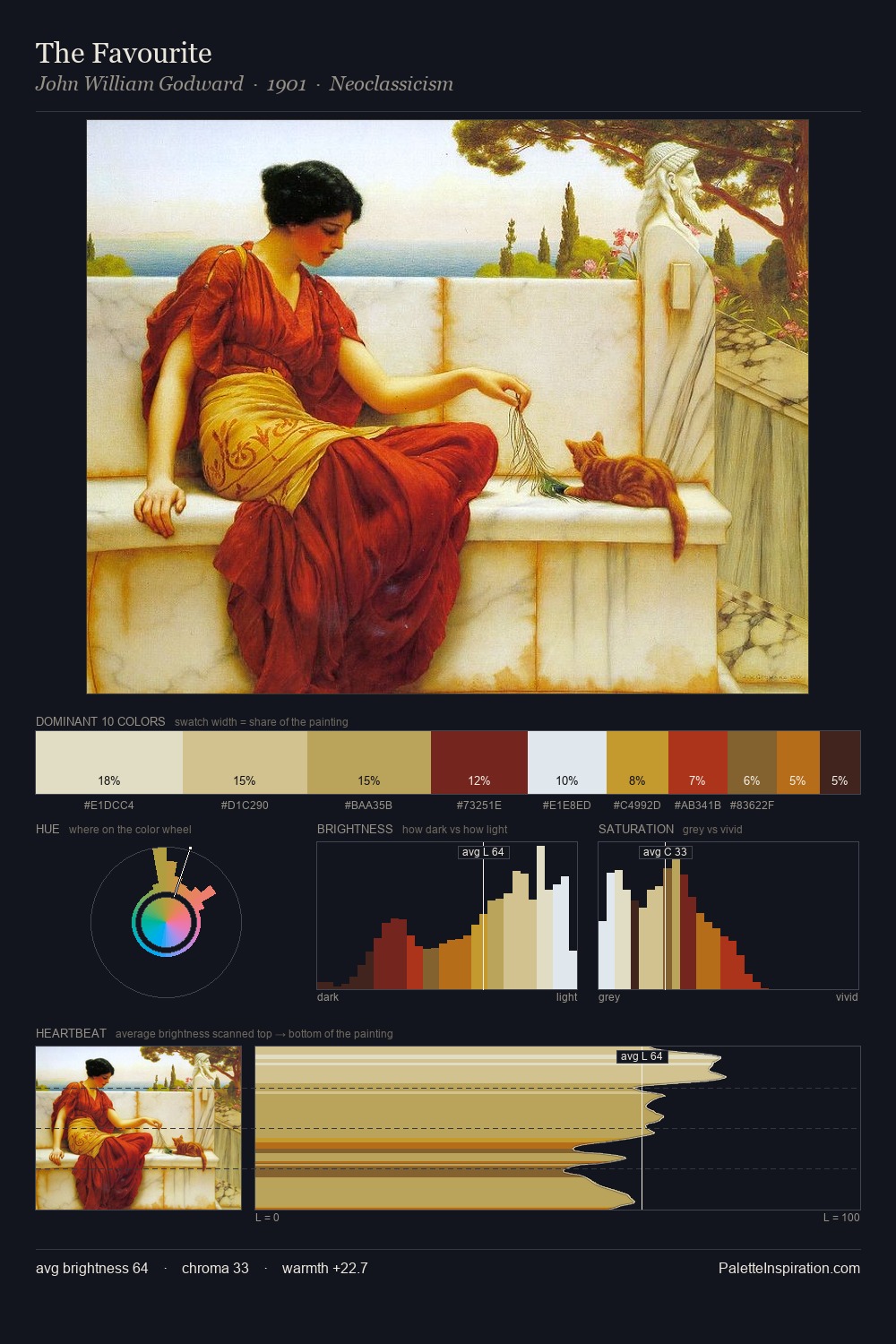Viewport: 896px width, 1344px height.
Task: Click the 'grey vs vivid' caption
Action: pyautogui.click(x=712, y=830)
